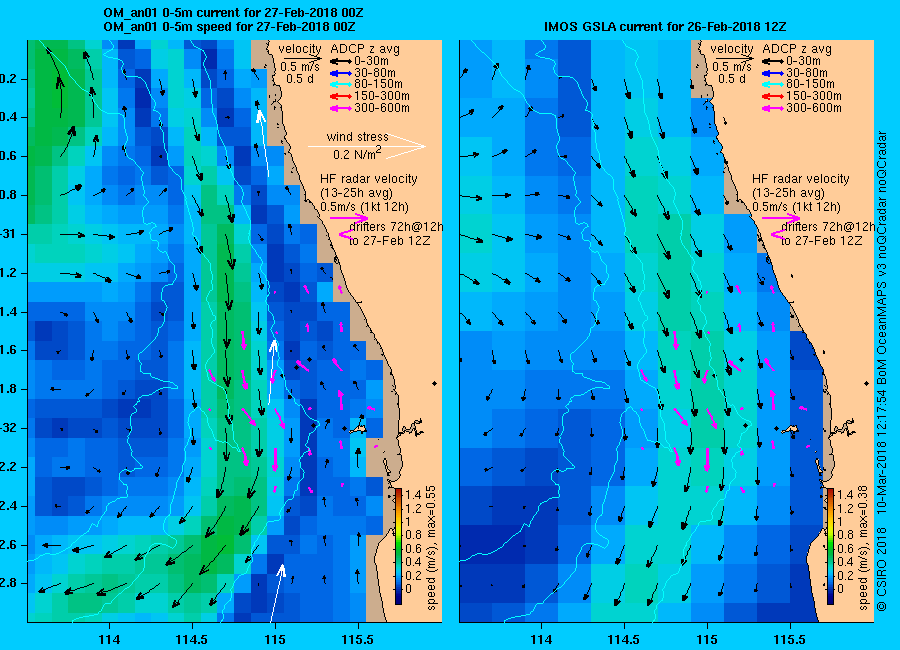Click longitude tick "114.5" under left map
The image size is (900, 650).
coord(192,639)
